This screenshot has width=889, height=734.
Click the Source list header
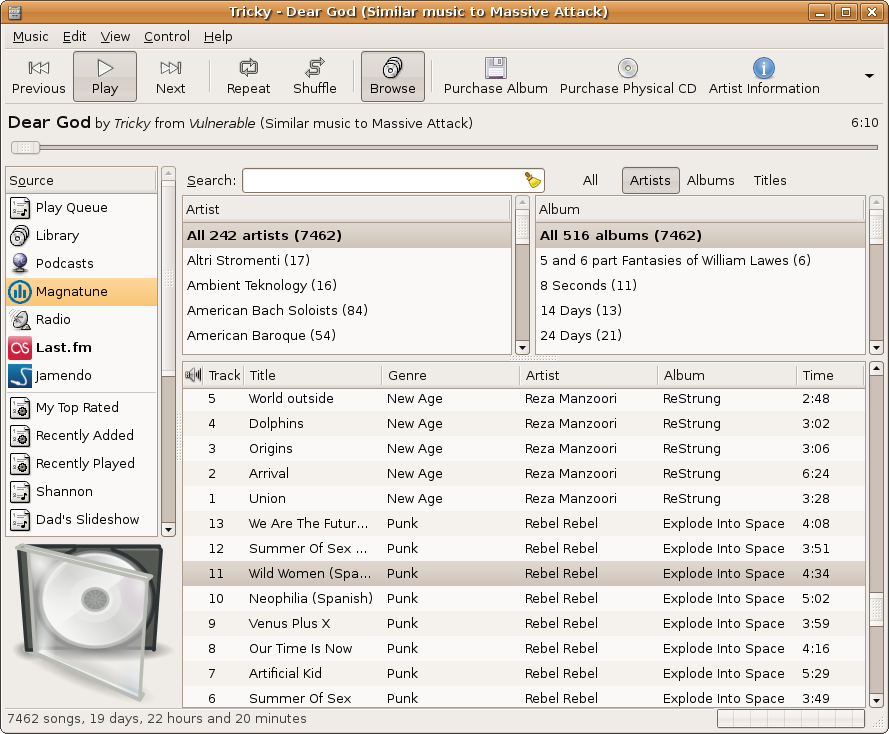[x=81, y=180]
